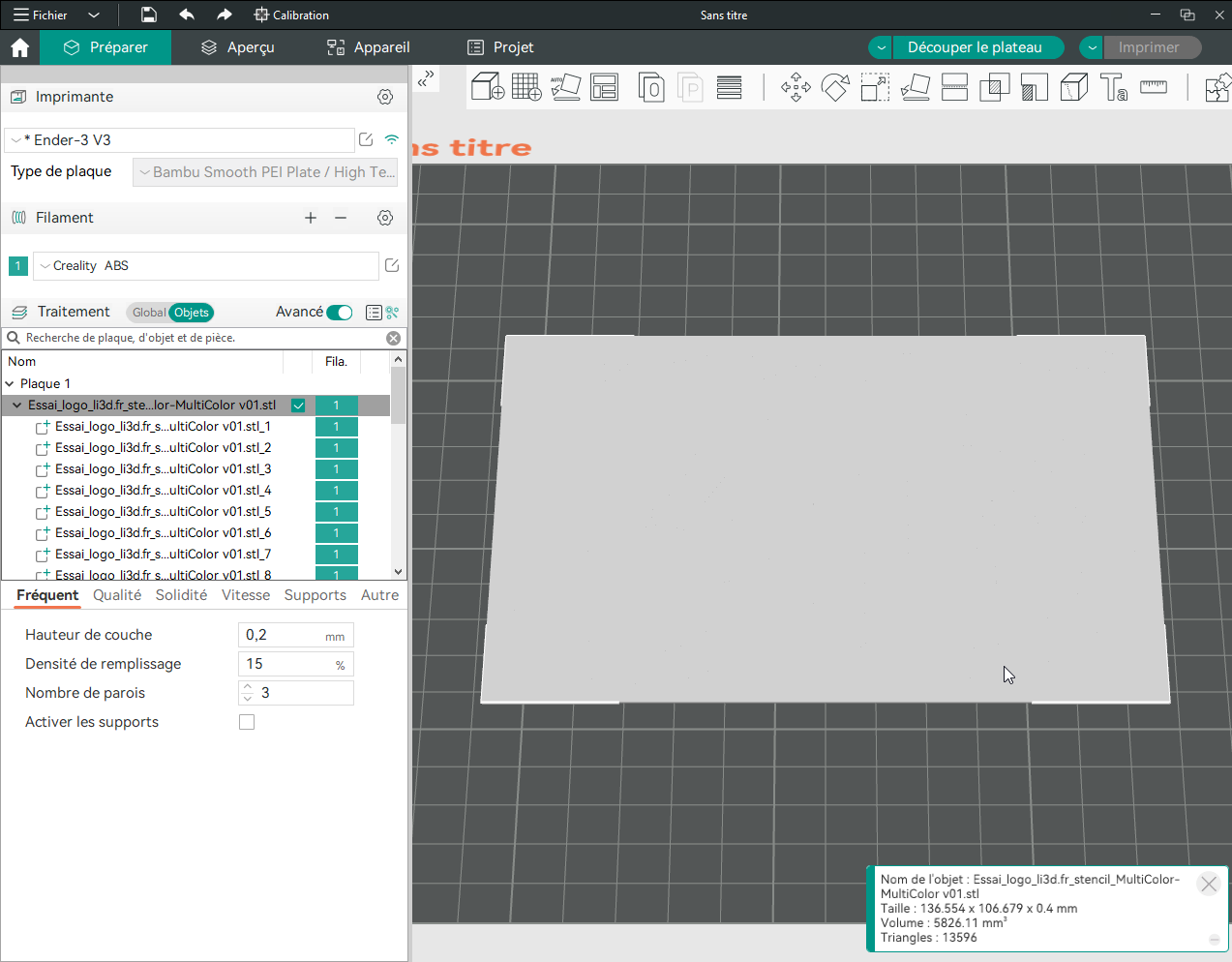Click the Add object cube icon
Image resolution: width=1232 pixels, height=962 pixels.
coord(487,87)
